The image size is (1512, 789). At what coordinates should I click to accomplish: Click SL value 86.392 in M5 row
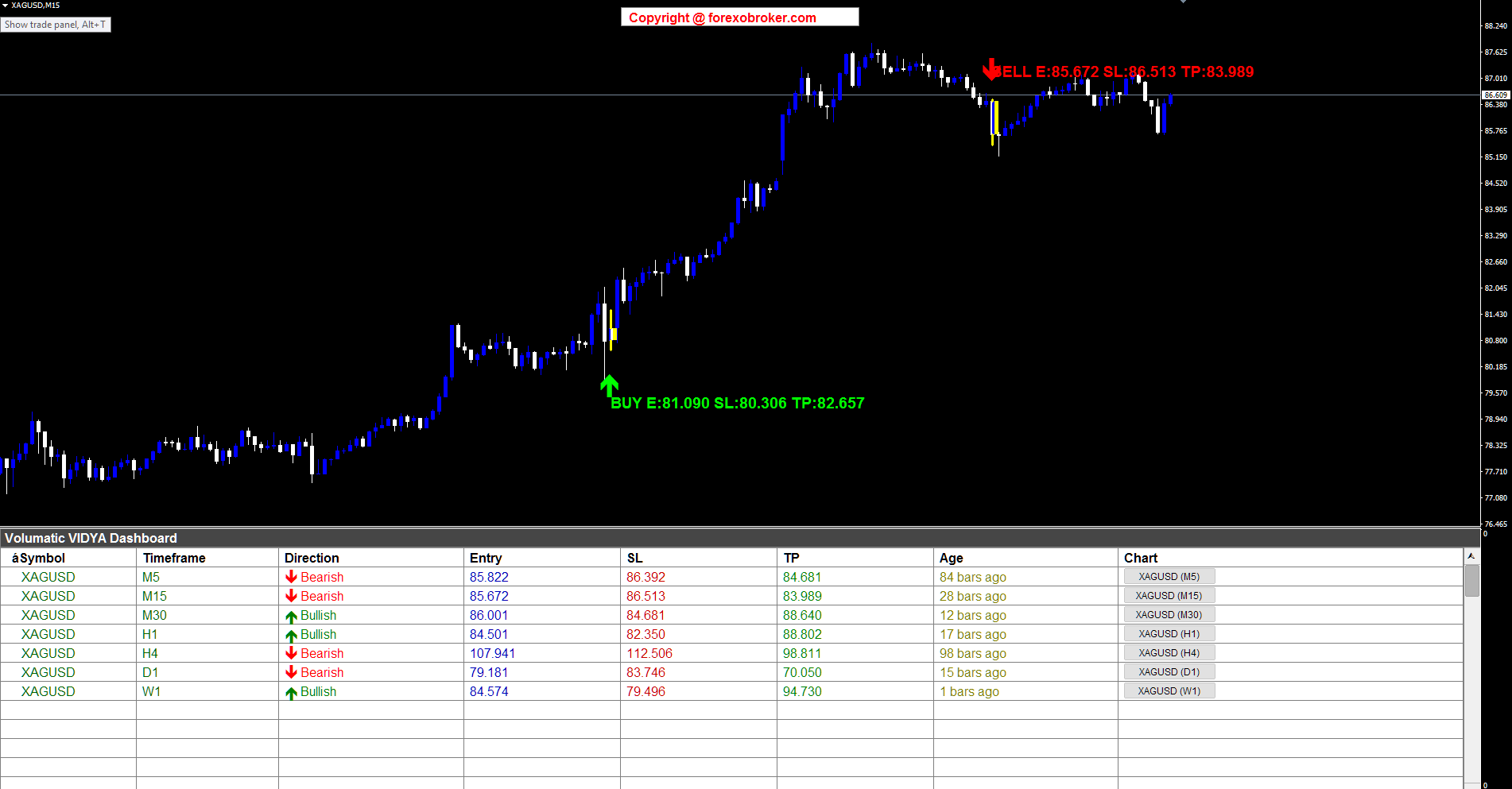coord(646,577)
